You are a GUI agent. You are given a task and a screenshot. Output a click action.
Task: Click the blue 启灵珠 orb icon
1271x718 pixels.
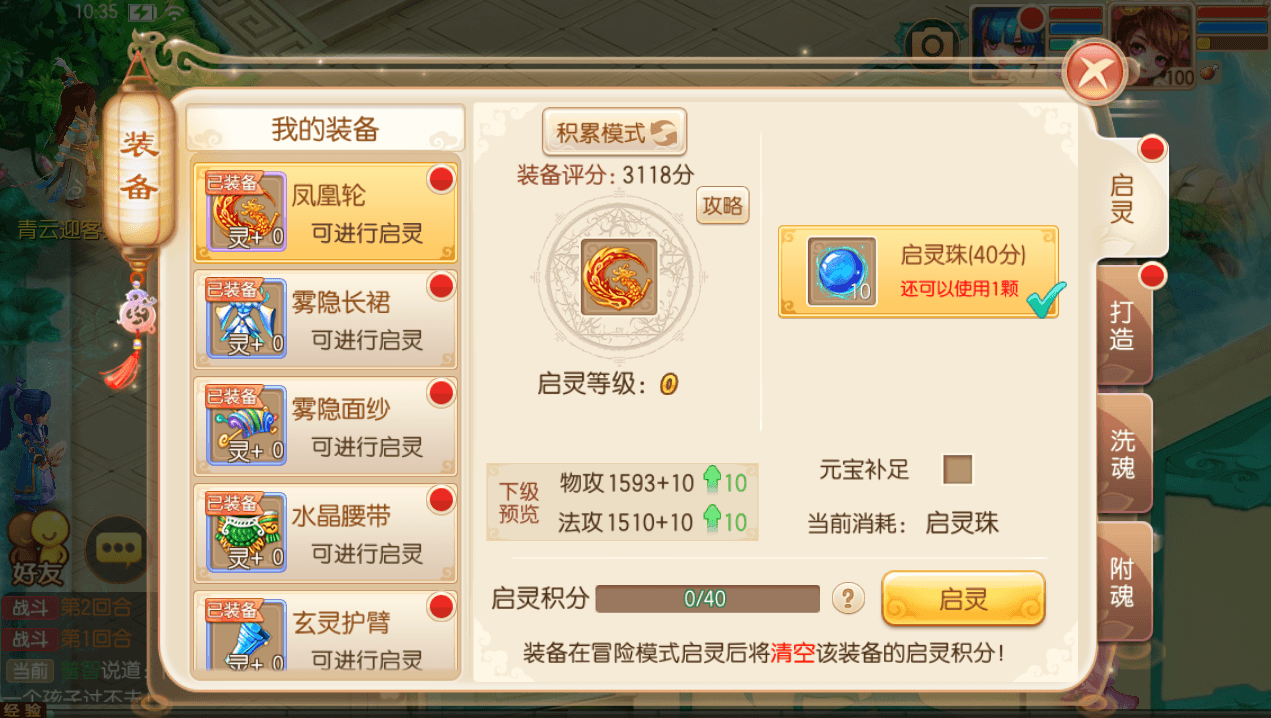click(x=841, y=271)
